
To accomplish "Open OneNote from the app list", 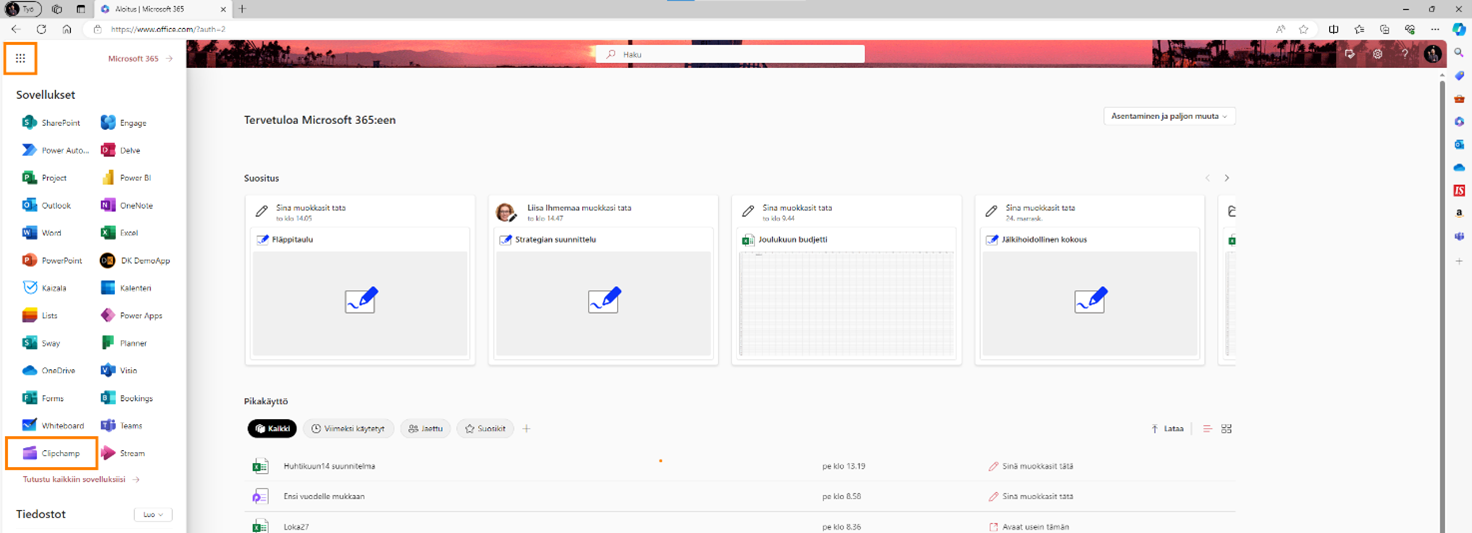I will point(128,205).
